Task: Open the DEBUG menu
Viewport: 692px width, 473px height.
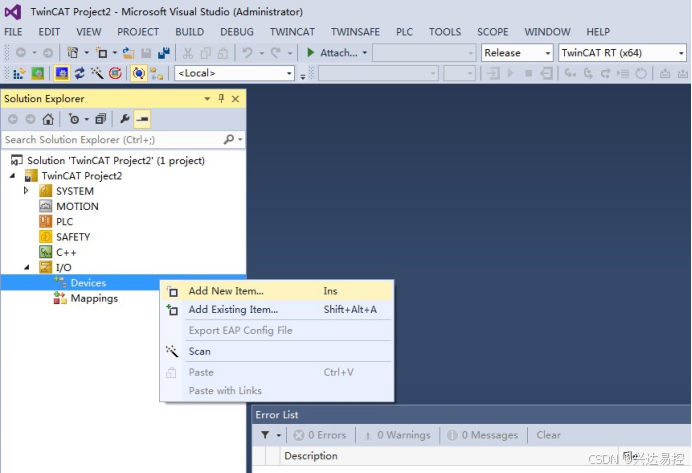Action: pos(237,32)
